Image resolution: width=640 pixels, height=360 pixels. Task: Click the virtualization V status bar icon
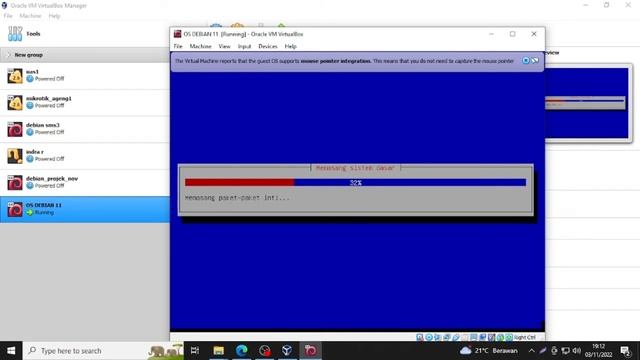pyautogui.click(x=491, y=337)
